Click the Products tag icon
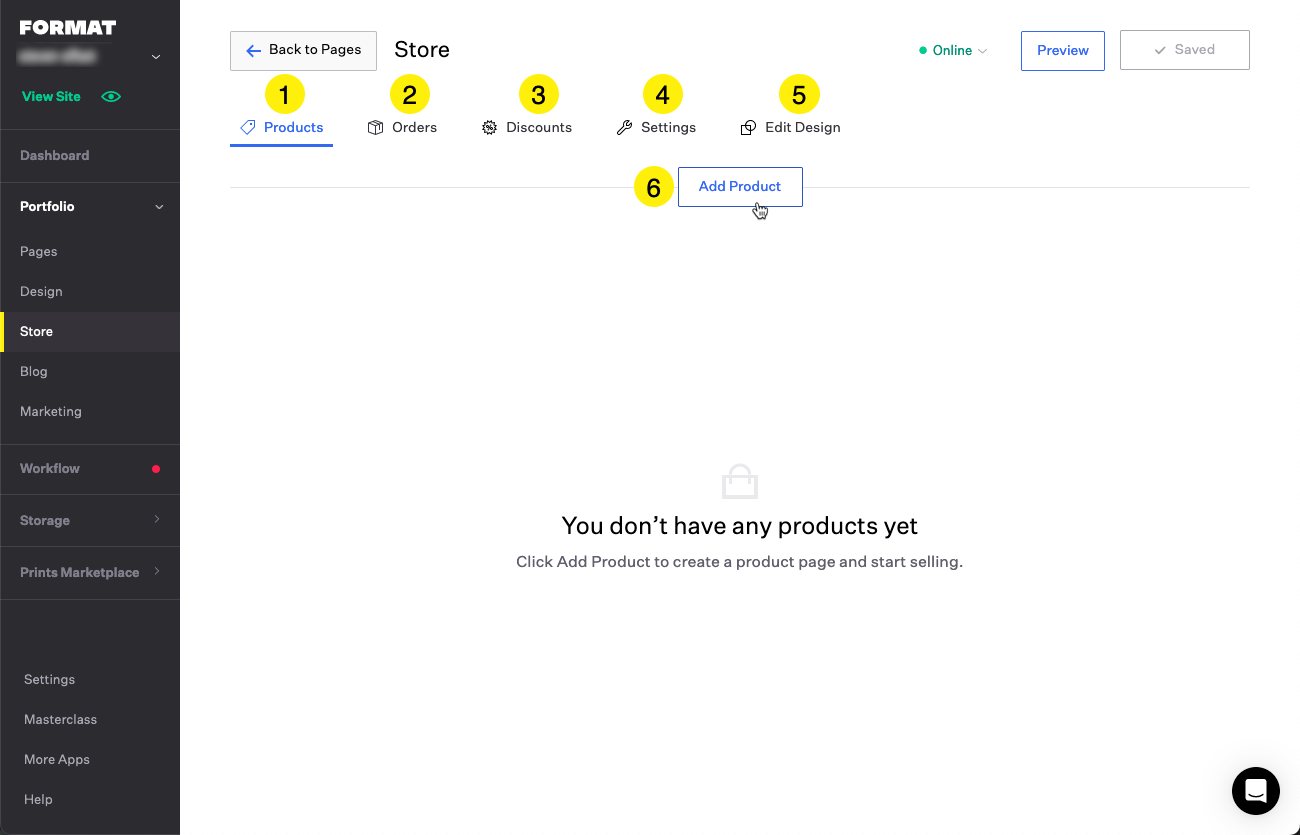Viewport: 1300px width, 835px height. tap(248, 128)
